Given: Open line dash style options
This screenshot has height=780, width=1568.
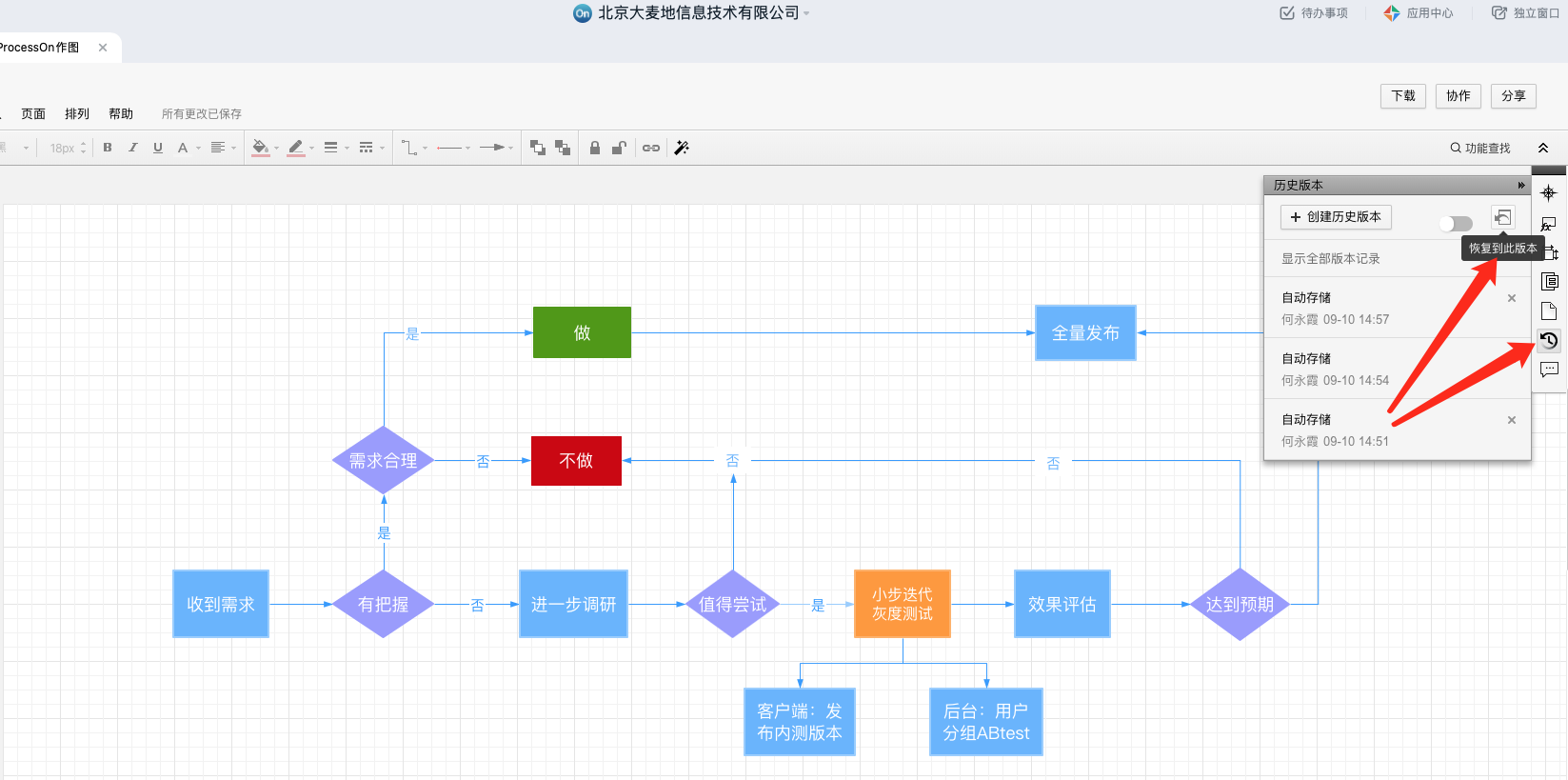Looking at the screenshot, I should point(371,148).
